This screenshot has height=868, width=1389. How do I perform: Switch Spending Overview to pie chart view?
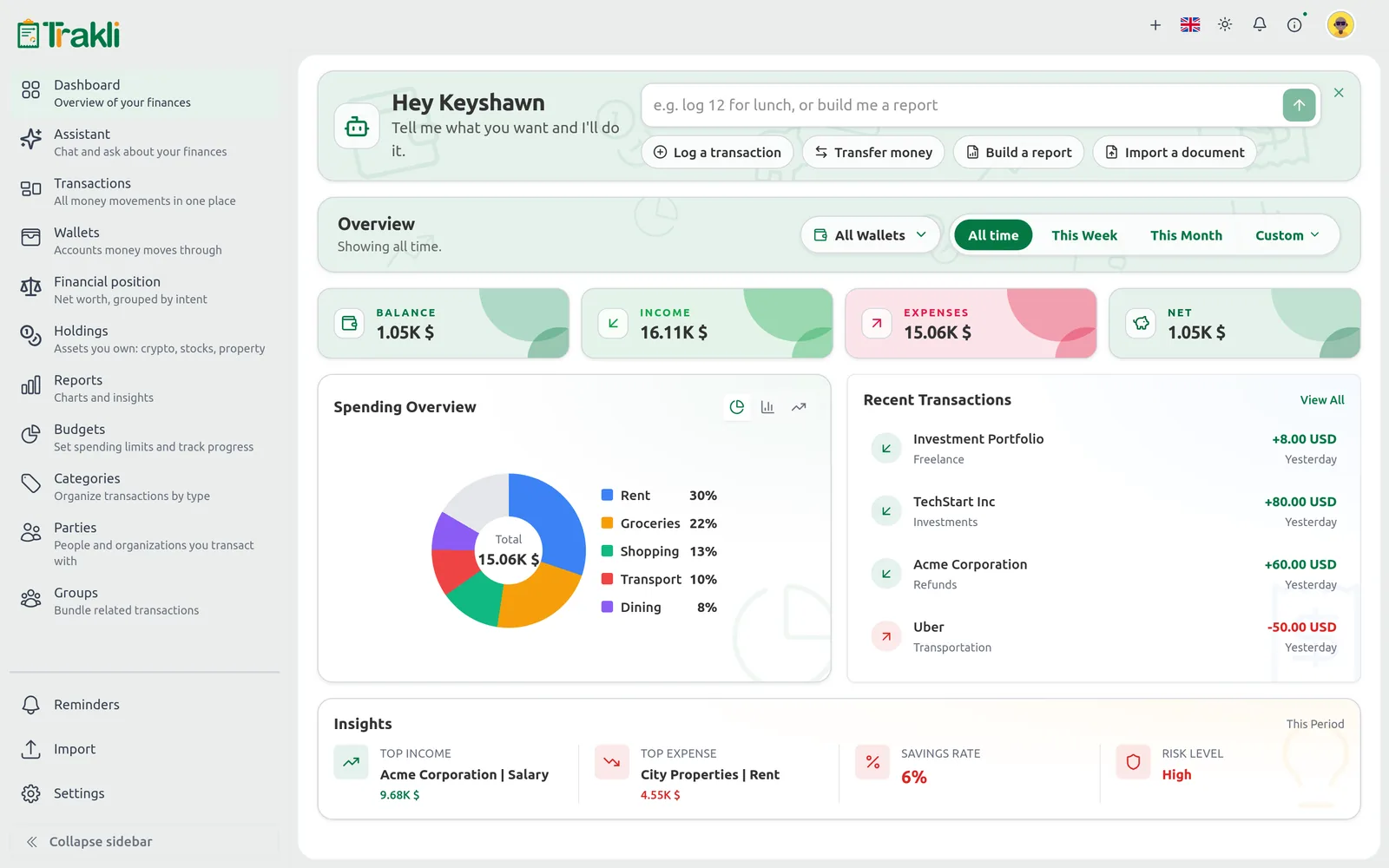(736, 407)
